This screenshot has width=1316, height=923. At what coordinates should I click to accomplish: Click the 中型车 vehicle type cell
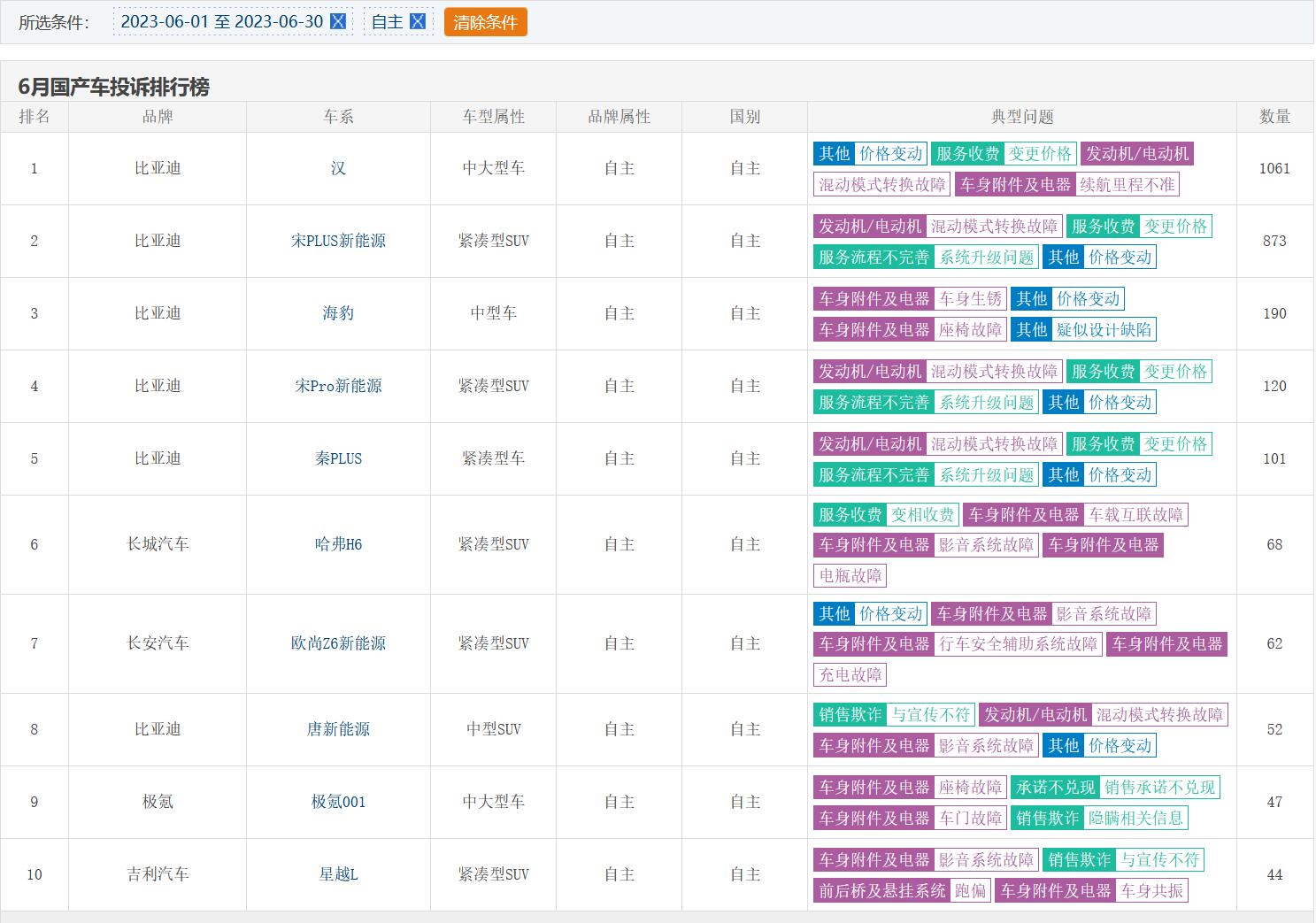pos(494,313)
